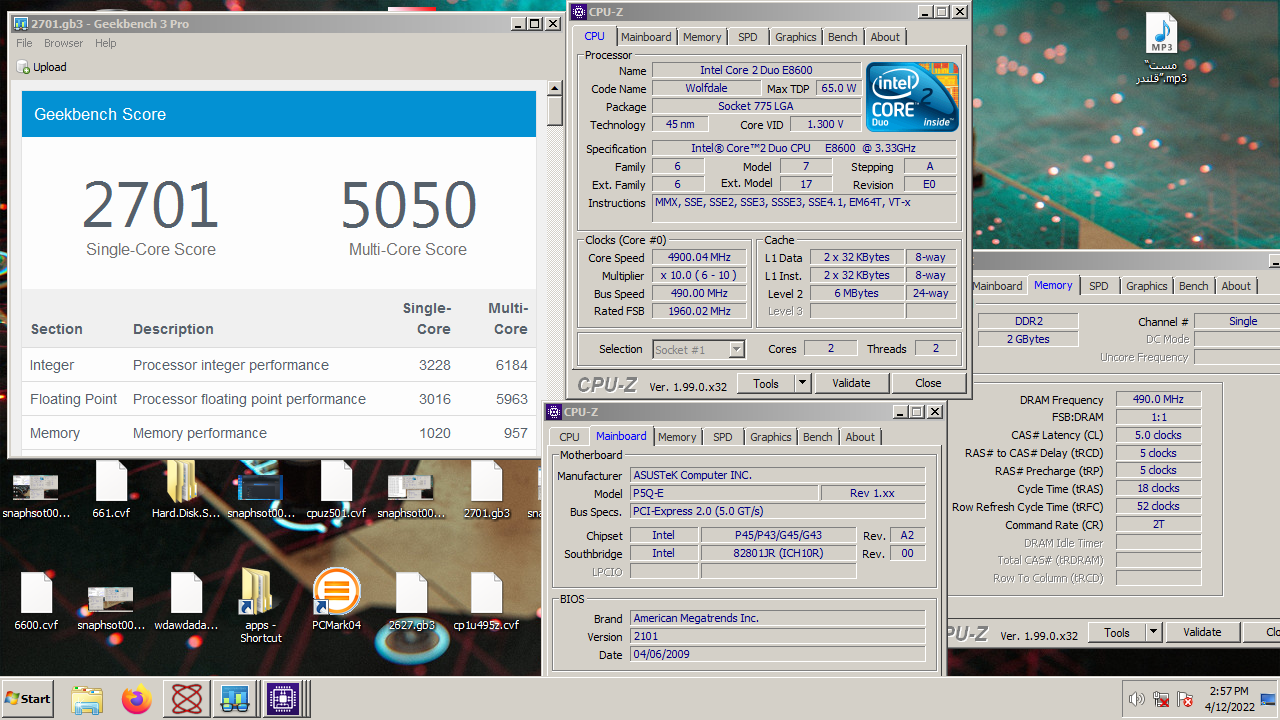Viewport: 1280px width, 720px height.
Task: Click the network tray icon with red X
Action: click(x=1161, y=699)
